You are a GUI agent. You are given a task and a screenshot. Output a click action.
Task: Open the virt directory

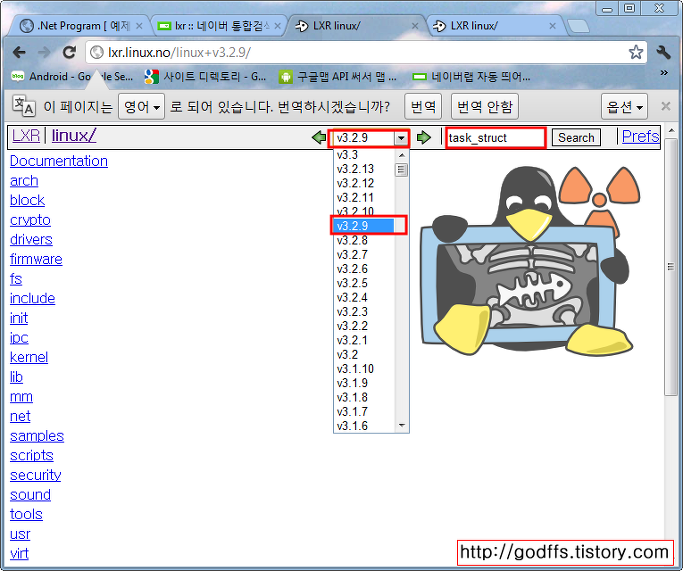point(19,554)
